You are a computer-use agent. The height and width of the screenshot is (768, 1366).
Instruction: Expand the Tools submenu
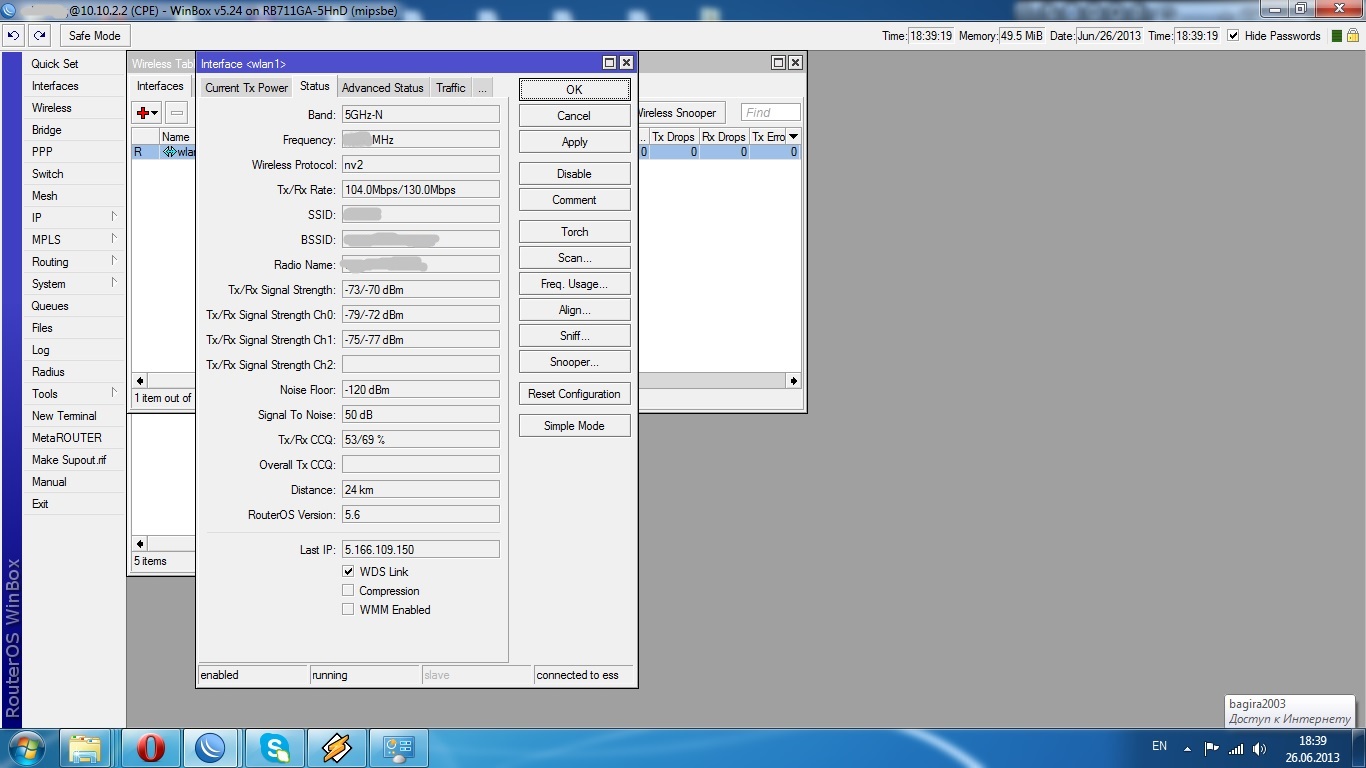coord(114,393)
